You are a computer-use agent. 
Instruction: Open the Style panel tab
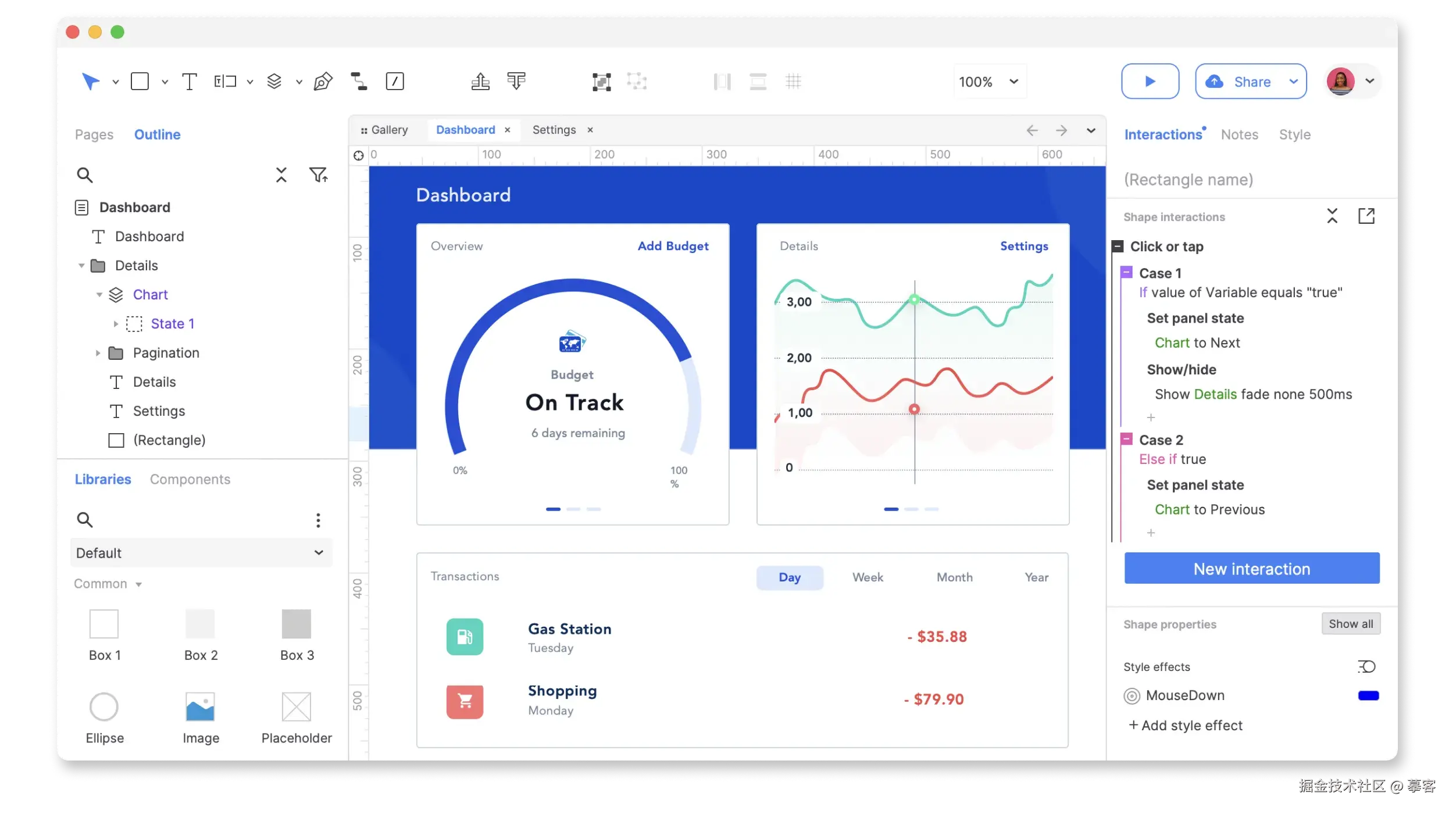point(1294,135)
